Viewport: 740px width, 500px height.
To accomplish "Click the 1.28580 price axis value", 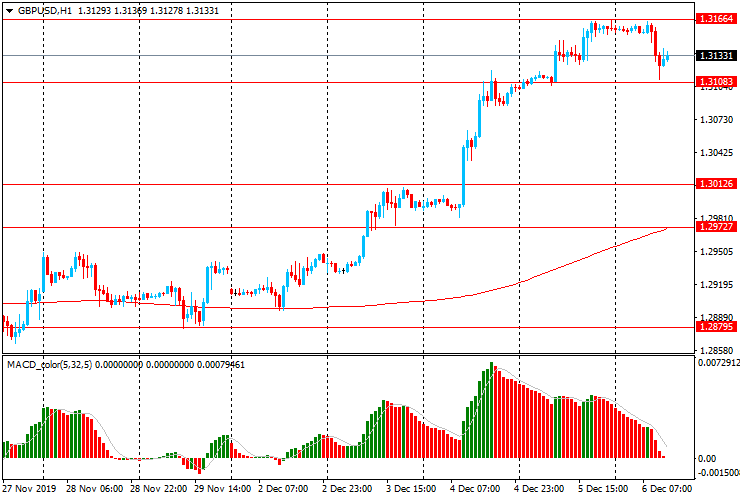I will [716, 351].
